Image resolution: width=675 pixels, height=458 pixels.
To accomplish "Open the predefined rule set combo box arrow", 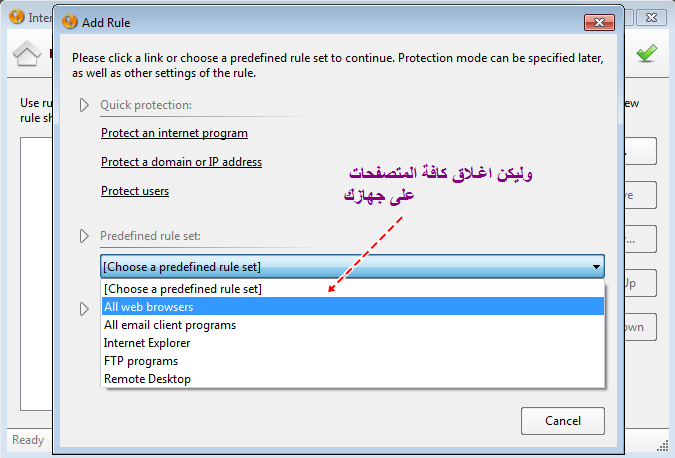I will pyautogui.click(x=596, y=267).
